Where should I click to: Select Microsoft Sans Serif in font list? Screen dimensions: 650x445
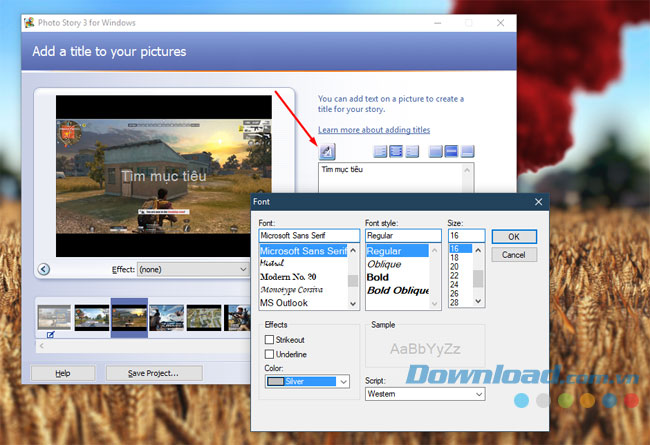point(303,250)
